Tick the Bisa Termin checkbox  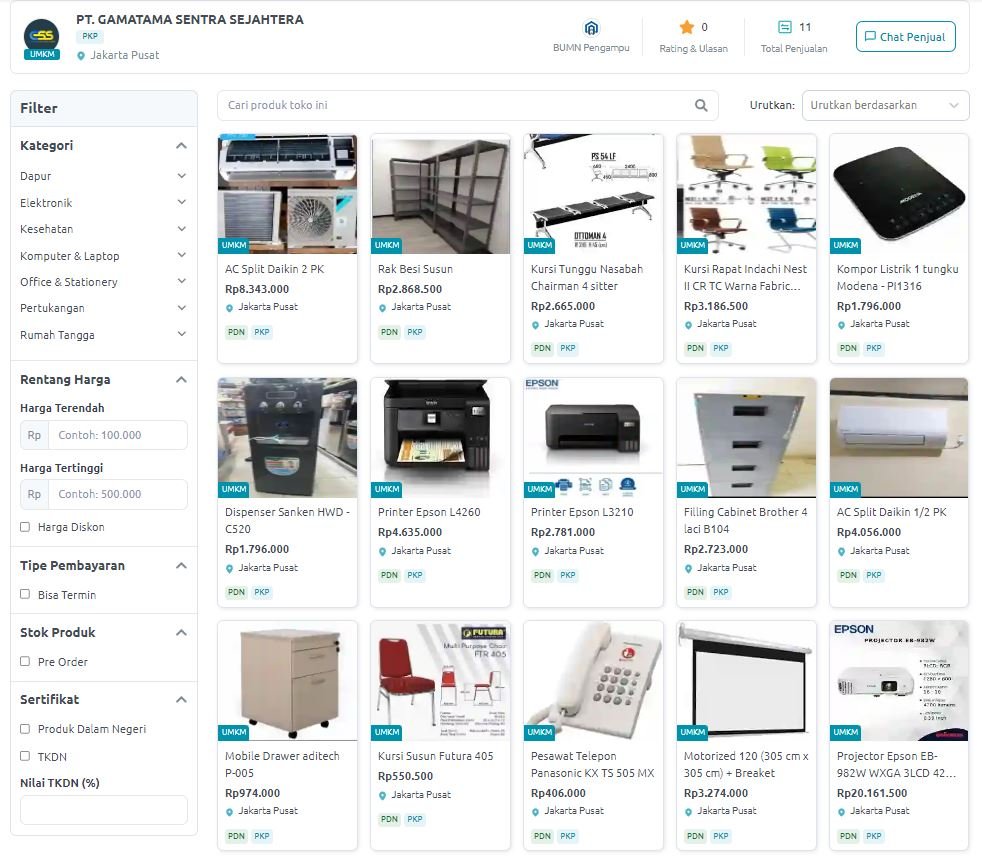(25, 594)
